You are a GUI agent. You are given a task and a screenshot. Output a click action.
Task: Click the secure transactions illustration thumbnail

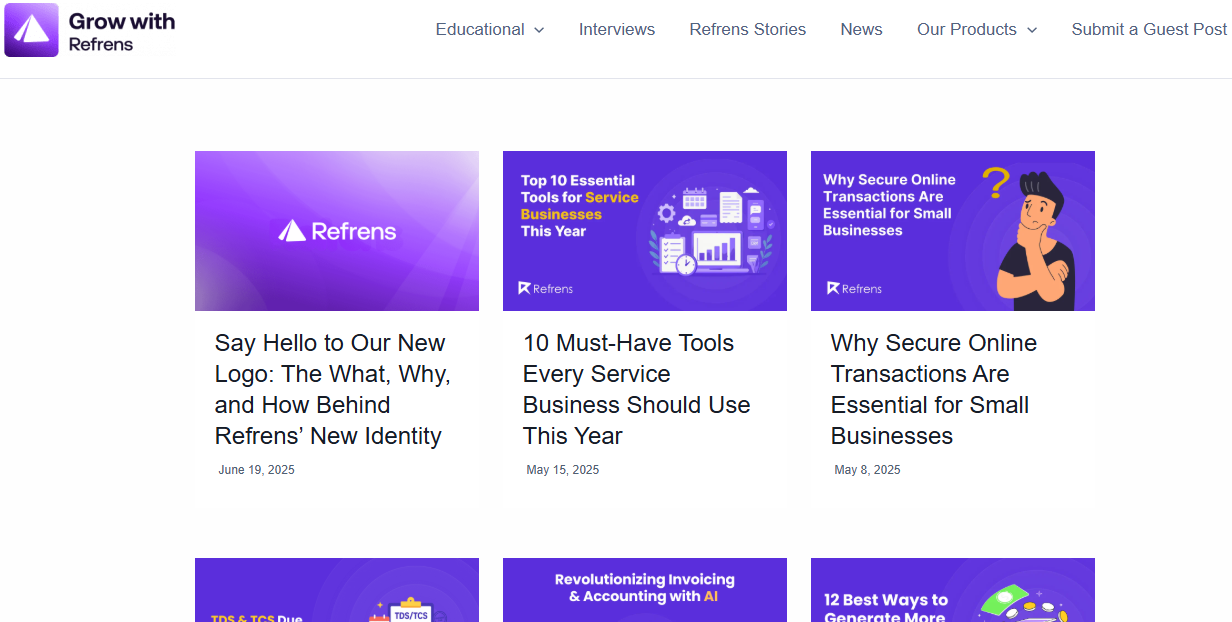952,231
